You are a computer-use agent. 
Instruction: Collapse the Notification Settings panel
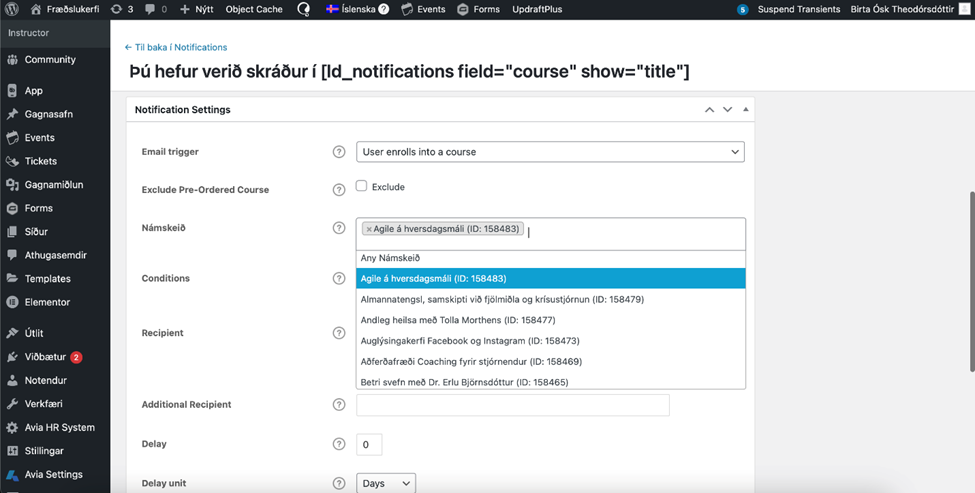click(746, 109)
